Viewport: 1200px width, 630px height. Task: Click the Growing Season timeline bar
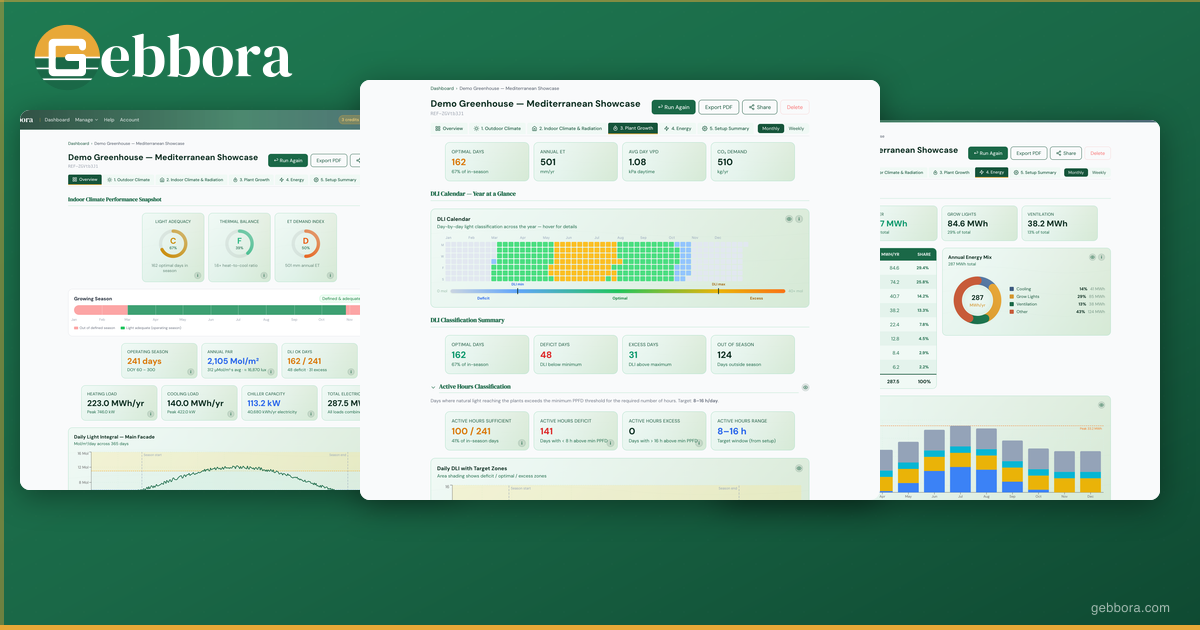pos(216,310)
